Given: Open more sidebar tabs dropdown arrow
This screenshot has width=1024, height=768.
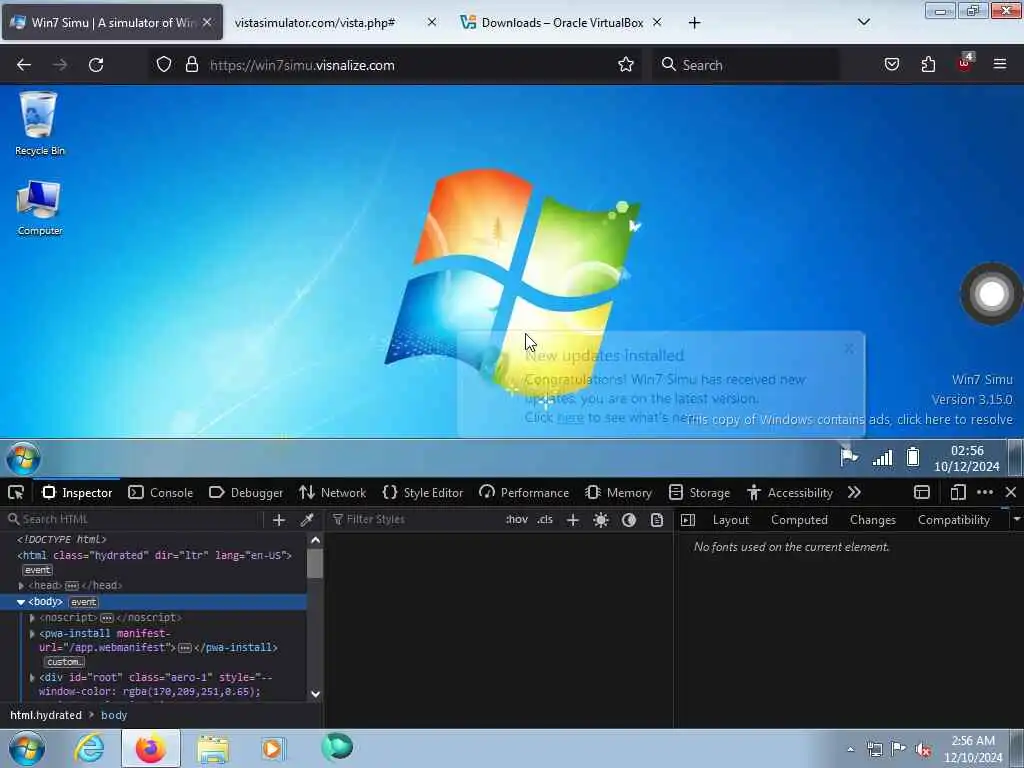Looking at the screenshot, I should tap(1016, 520).
